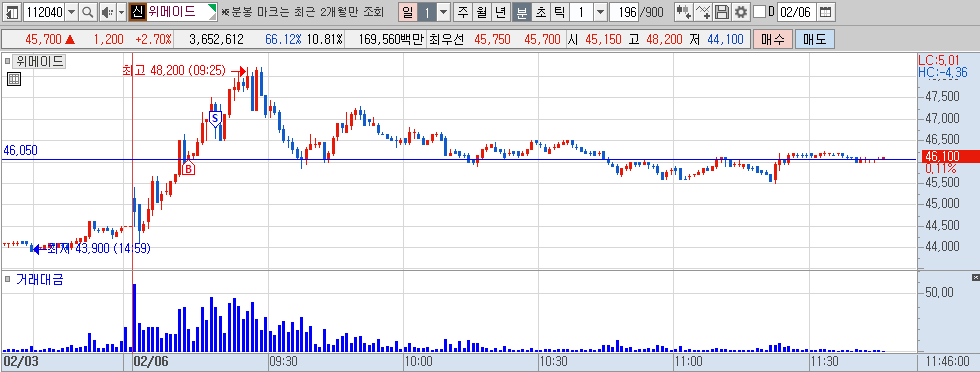Screen dimensions: 980x372
Task: Click the LC:5.01 indicator text
Action: (x=938, y=61)
